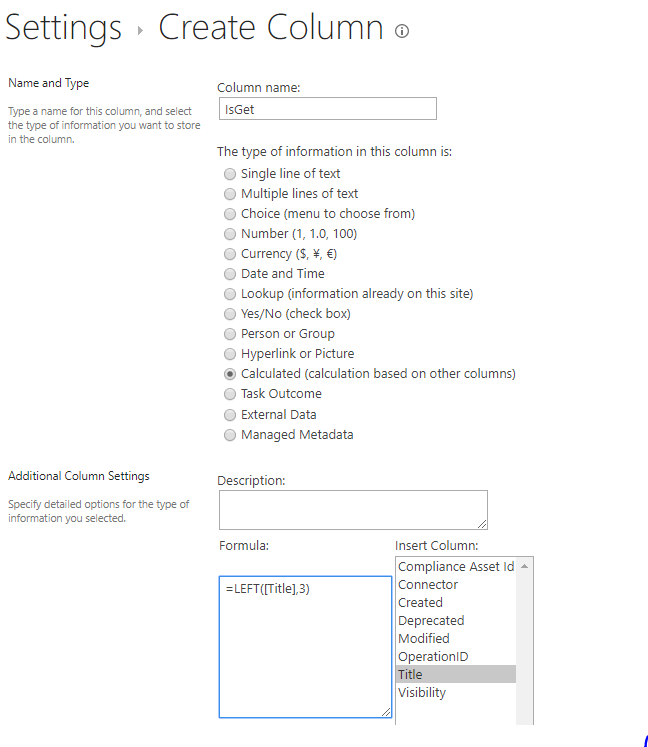Select Compliance Asset Id in Insert Column list
This screenshot has width=648, height=747.
coord(456,566)
